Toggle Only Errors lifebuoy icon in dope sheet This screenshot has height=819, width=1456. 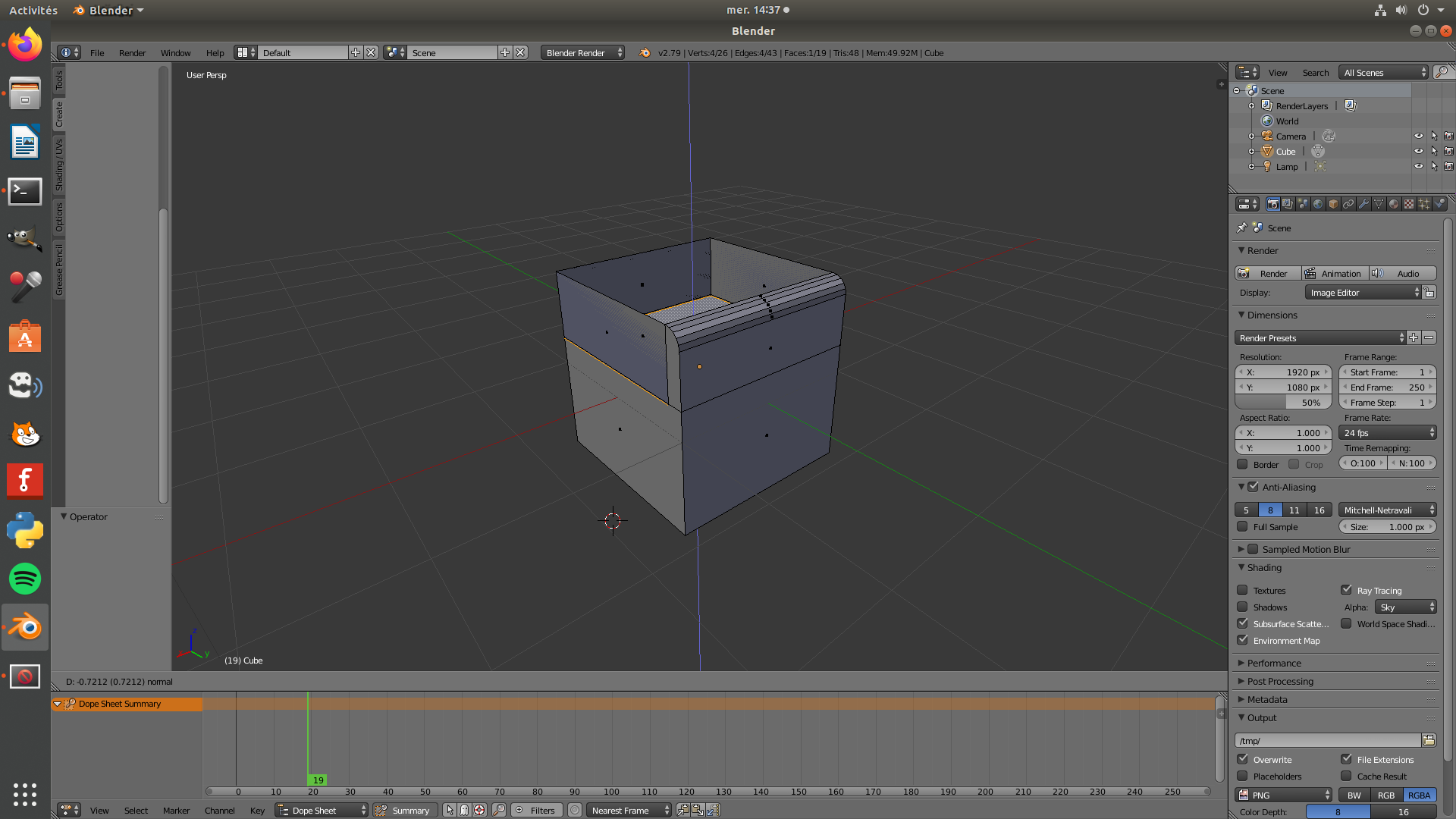pos(479,810)
